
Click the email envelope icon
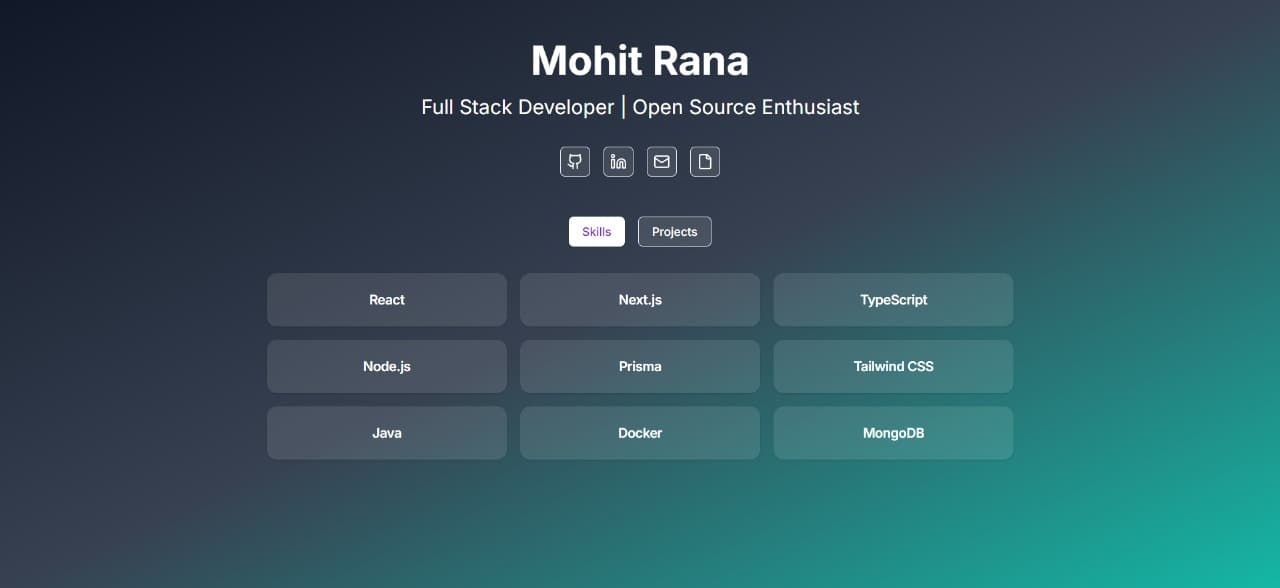click(x=662, y=162)
